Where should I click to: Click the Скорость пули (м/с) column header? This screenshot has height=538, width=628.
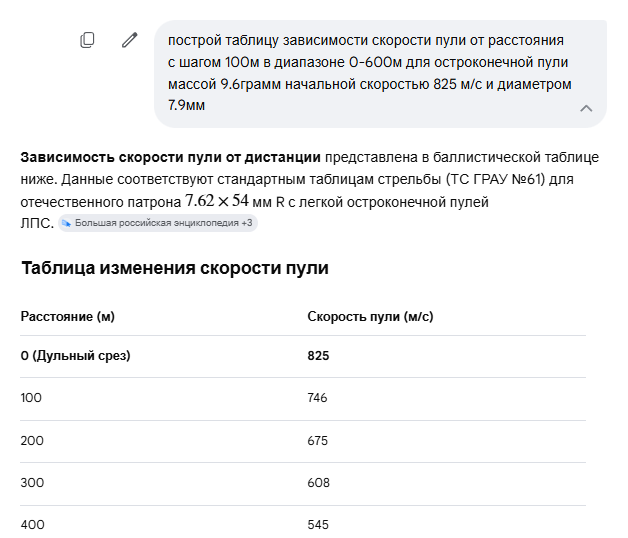[370, 316]
